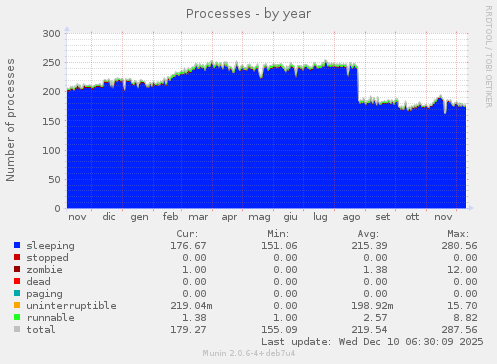Click uninterruptible current value 219.04m
Image resolution: width=497 pixels, height=364 pixels.
(x=191, y=306)
